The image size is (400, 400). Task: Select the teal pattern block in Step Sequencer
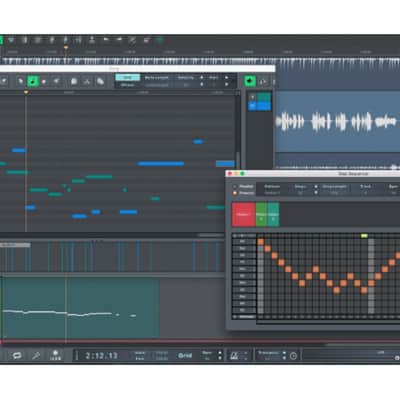click(x=273, y=214)
